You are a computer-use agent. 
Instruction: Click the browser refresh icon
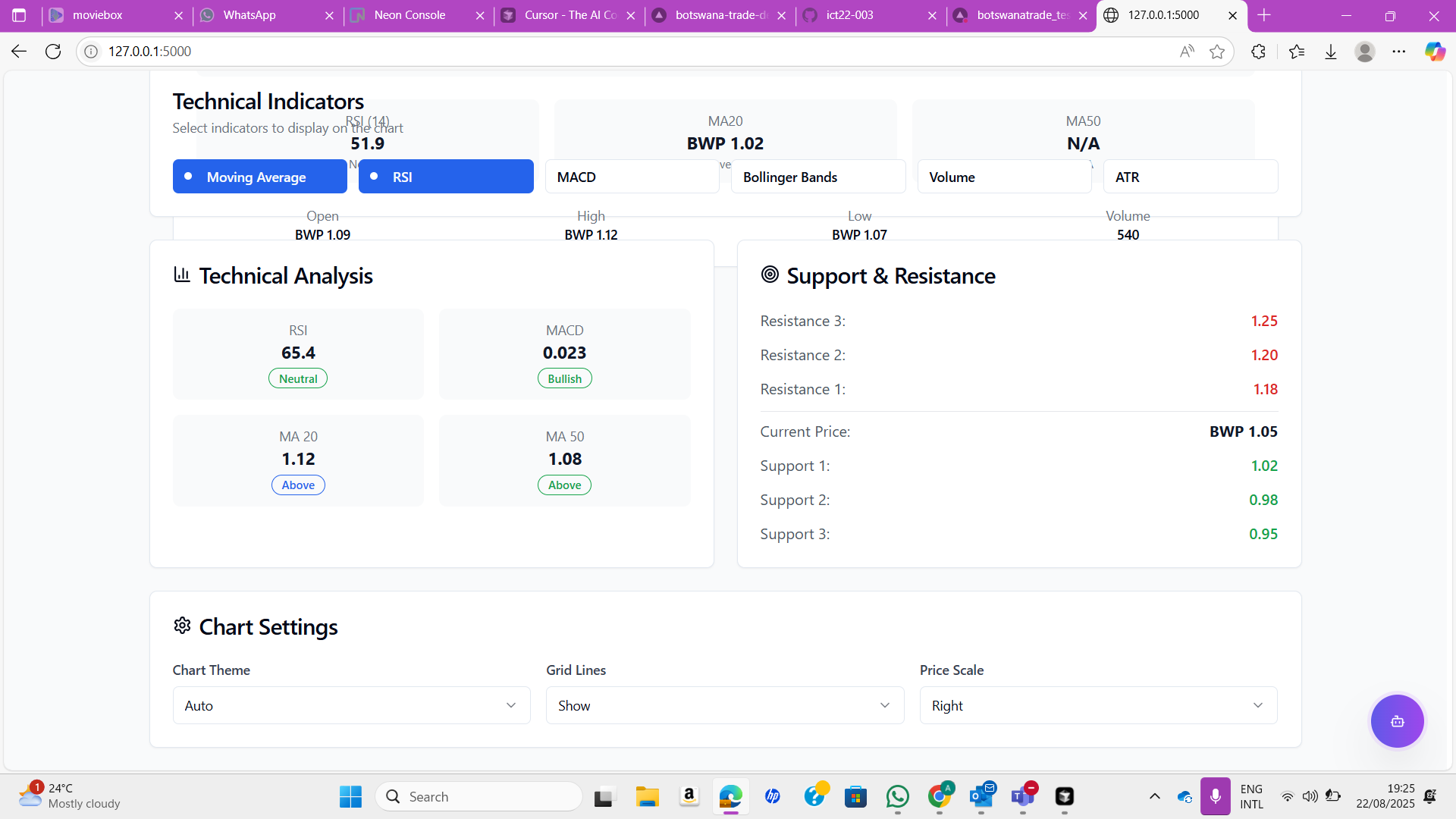(53, 52)
